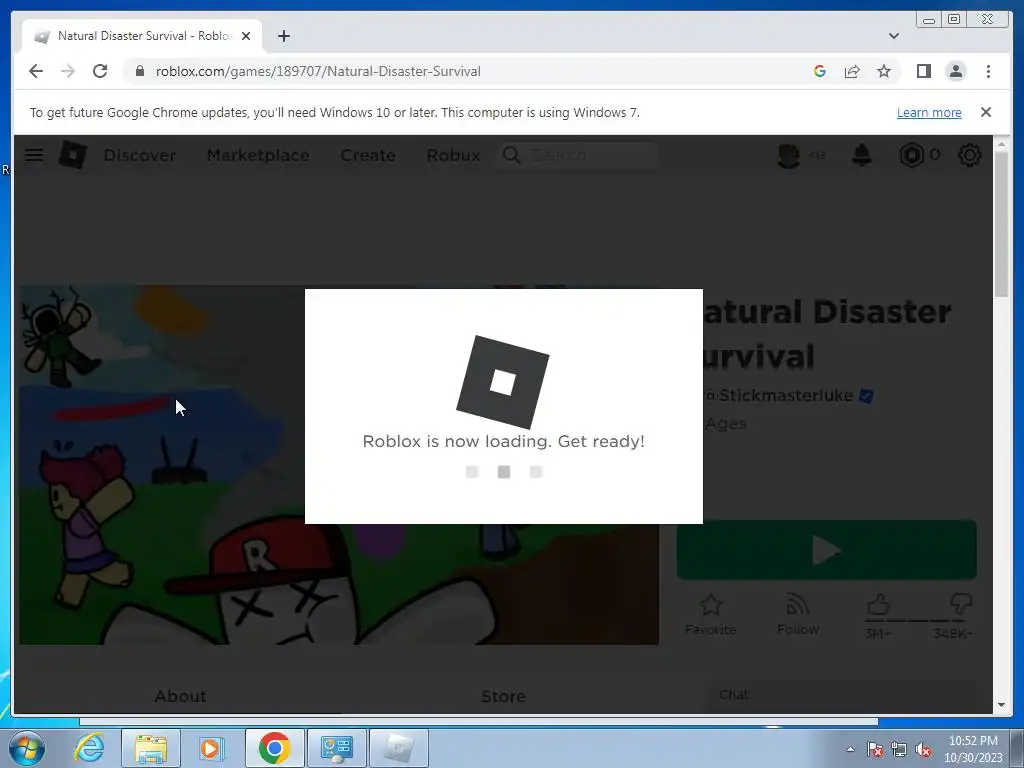
Task: Open the user avatar profile
Action: pyautogui.click(x=789, y=155)
